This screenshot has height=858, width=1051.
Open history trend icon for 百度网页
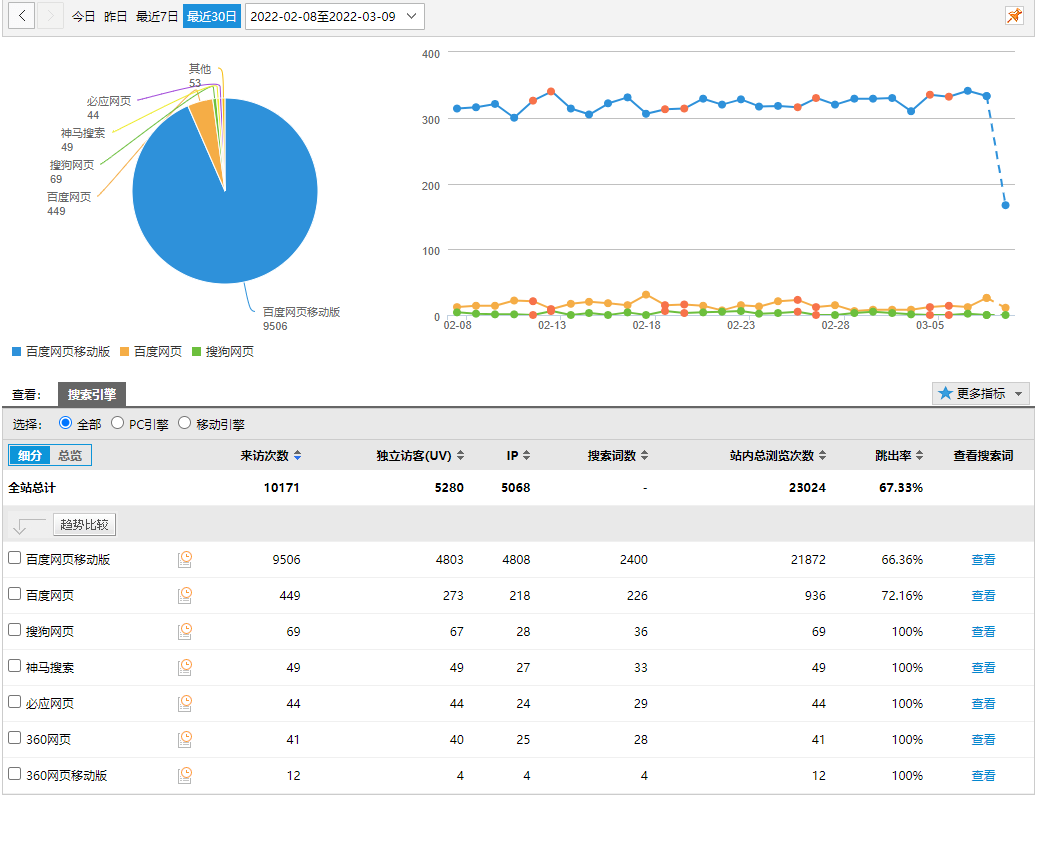pos(185,596)
